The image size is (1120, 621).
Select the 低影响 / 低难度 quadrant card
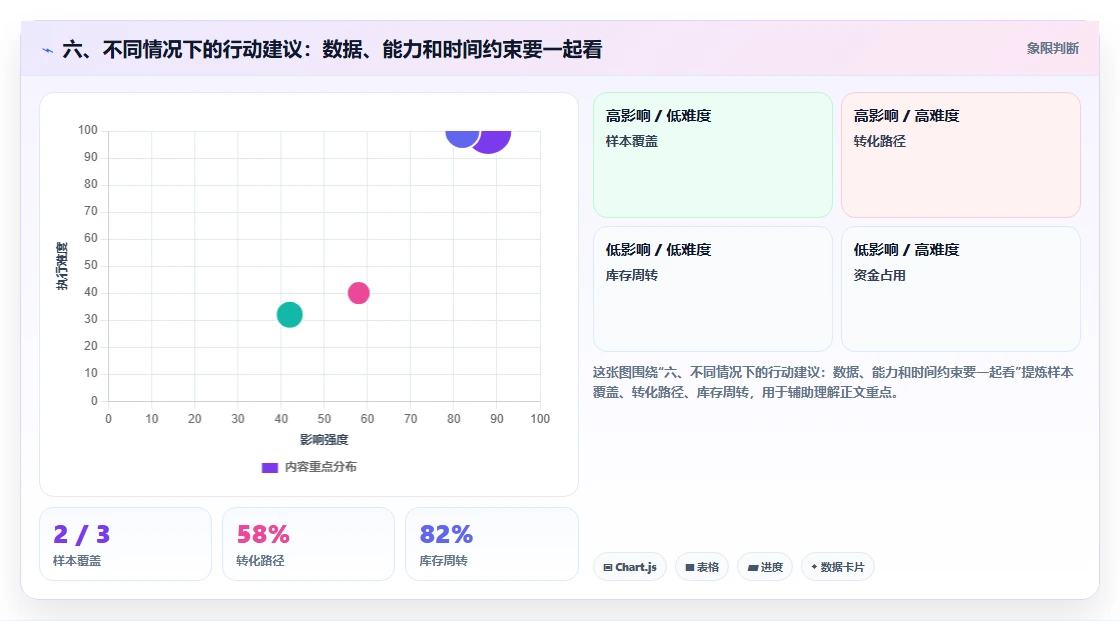pyautogui.click(x=713, y=289)
